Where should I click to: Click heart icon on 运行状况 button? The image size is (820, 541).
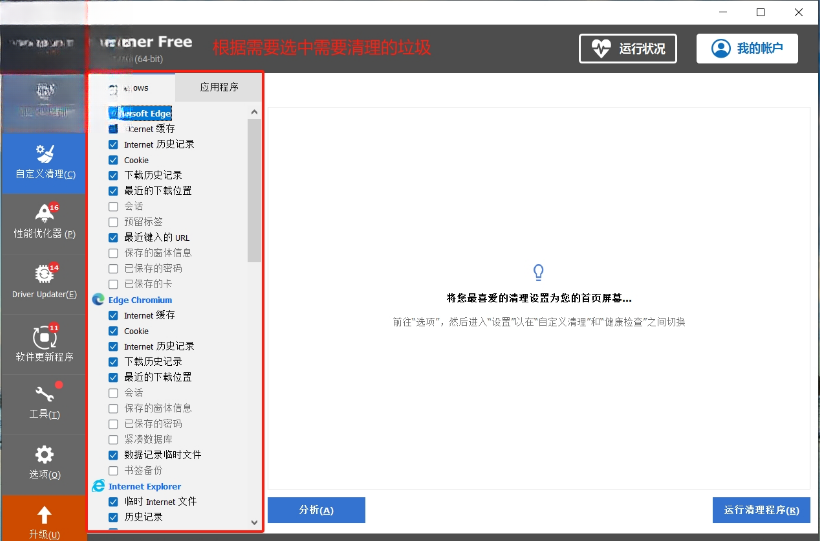[601, 49]
